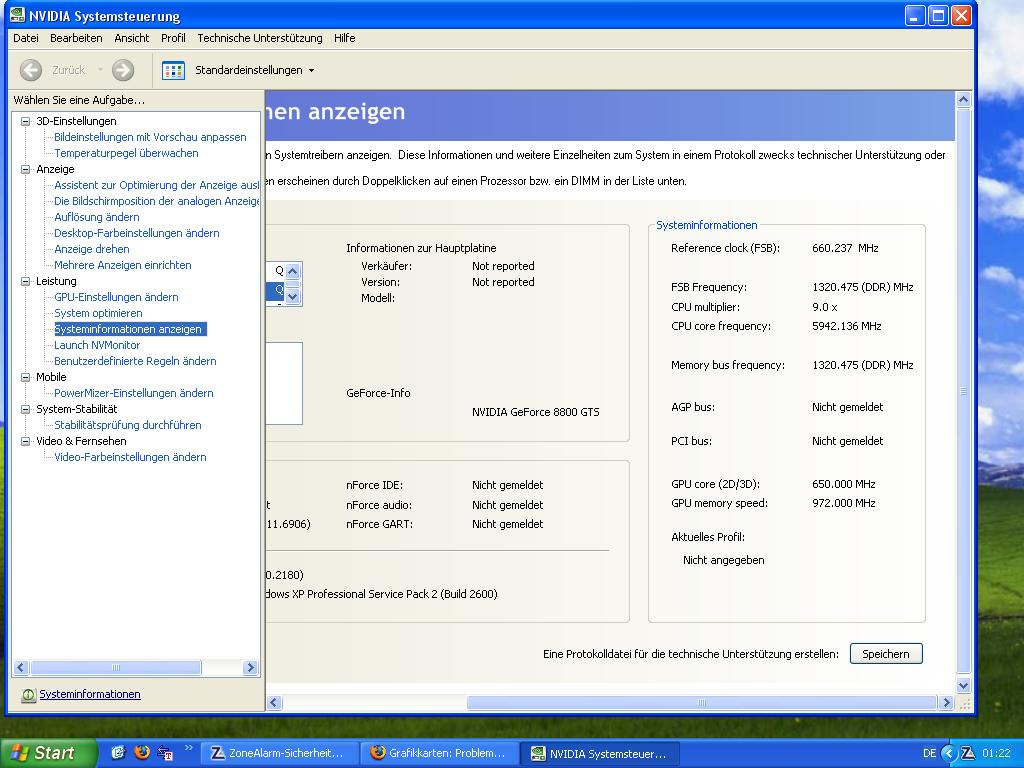Screen dimensions: 1024x768
Task: Click task tree horizontal scrollbar thumb
Action: pyautogui.click(x=116, y=667)
